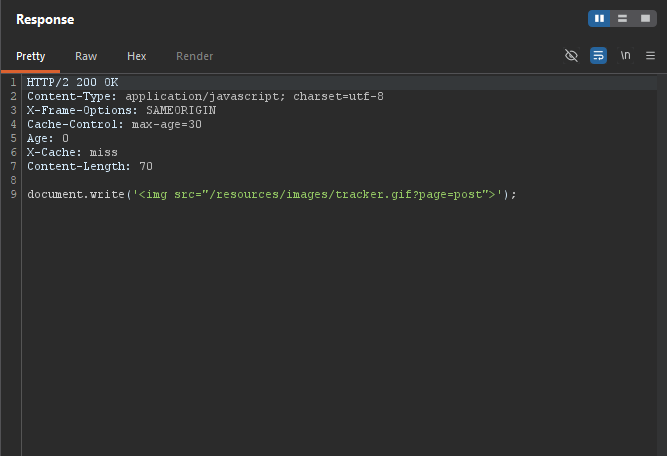
Task: Switch to side-by-side layout view
Action: tap(599, 19)
